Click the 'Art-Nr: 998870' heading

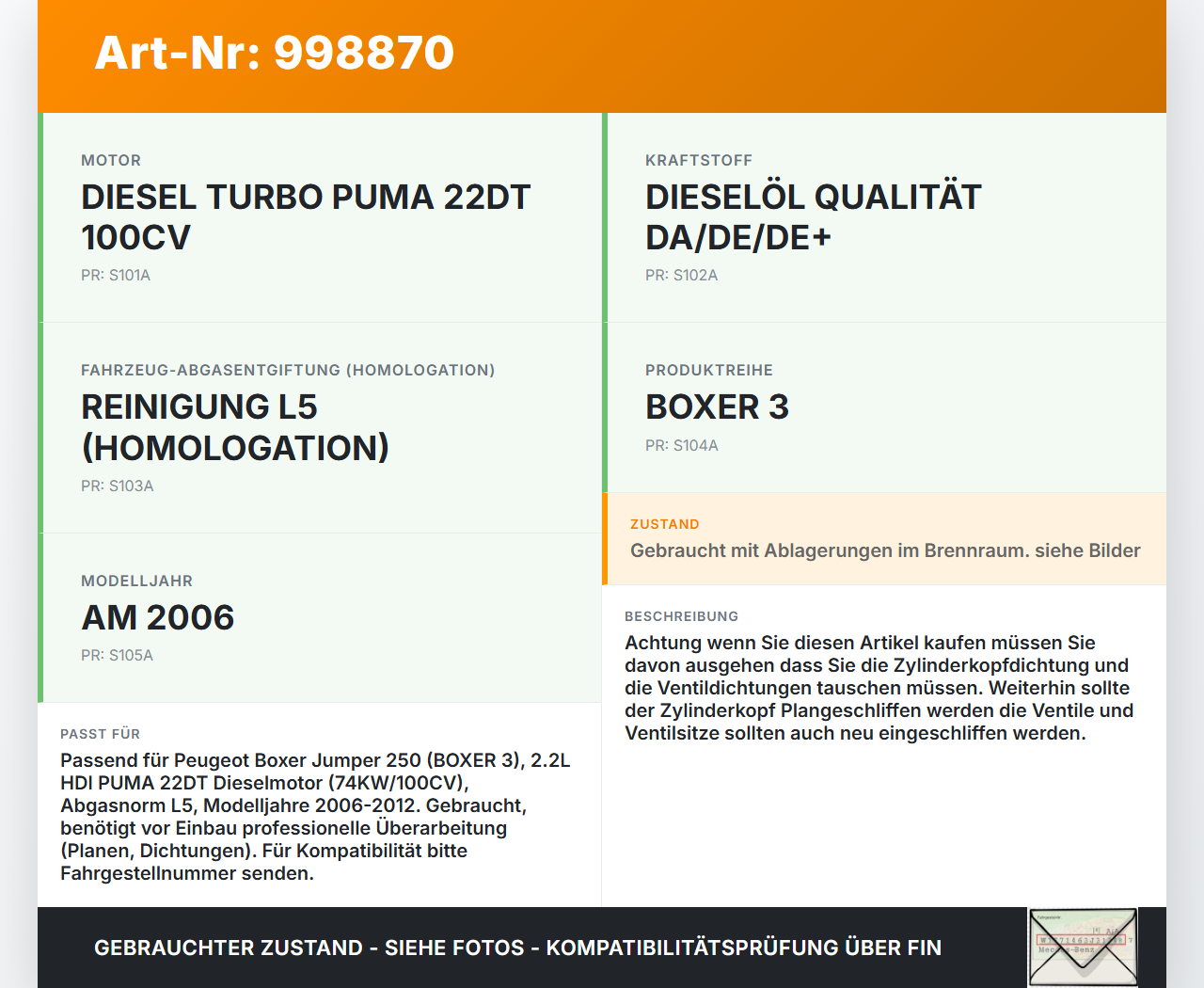(275, 53)
